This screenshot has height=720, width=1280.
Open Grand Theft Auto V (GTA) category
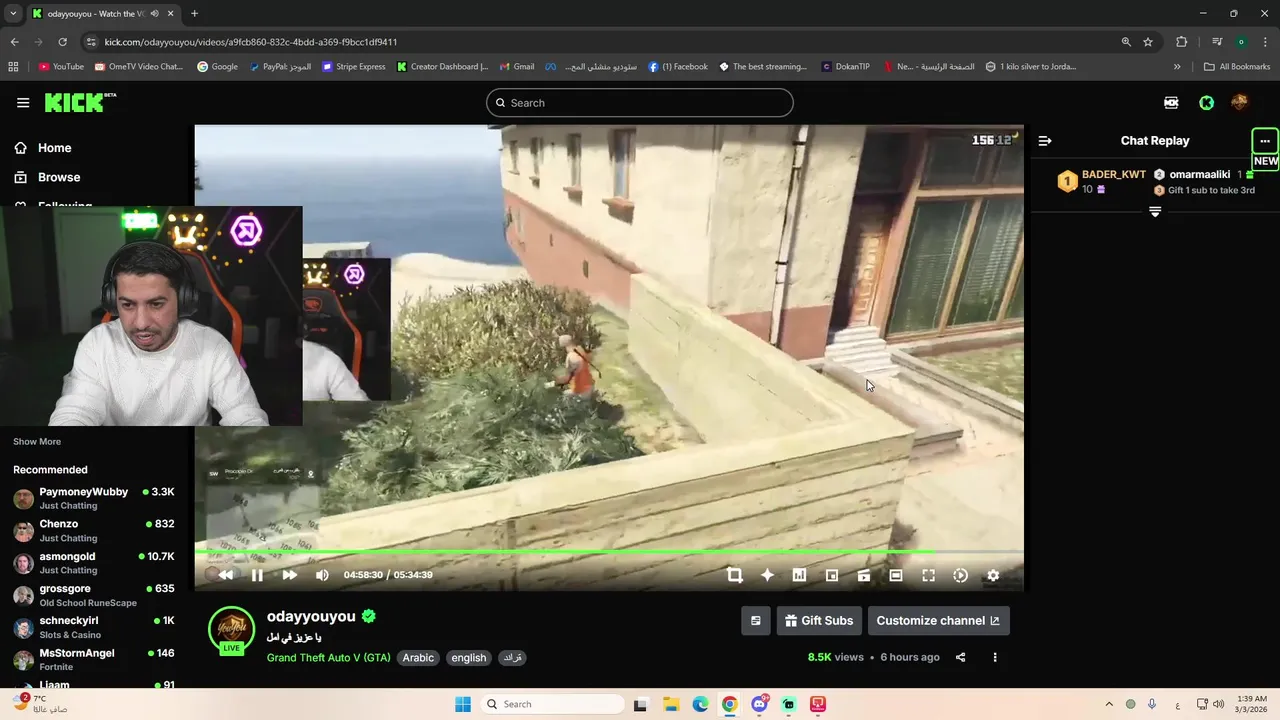329,658
